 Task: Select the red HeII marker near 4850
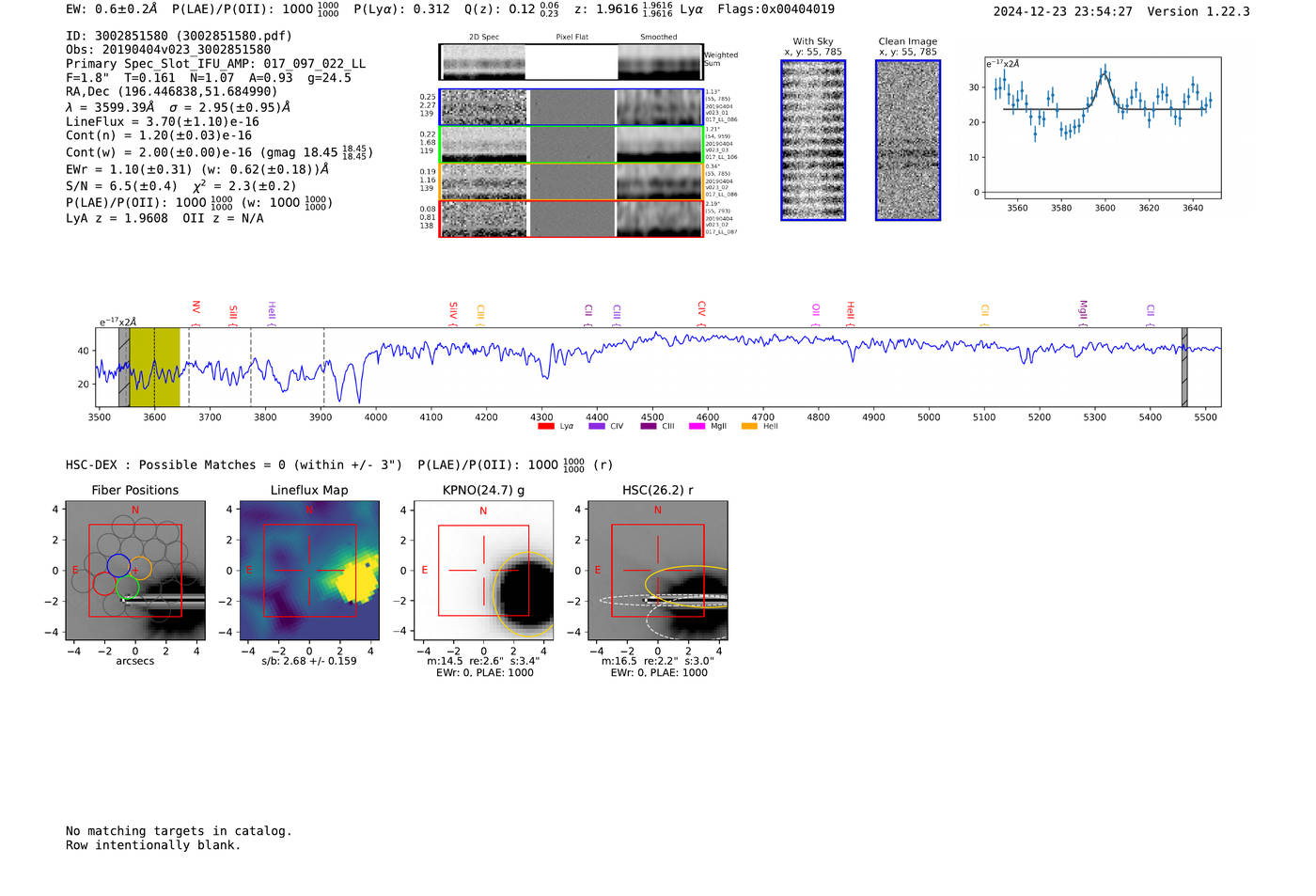(850, 311)
